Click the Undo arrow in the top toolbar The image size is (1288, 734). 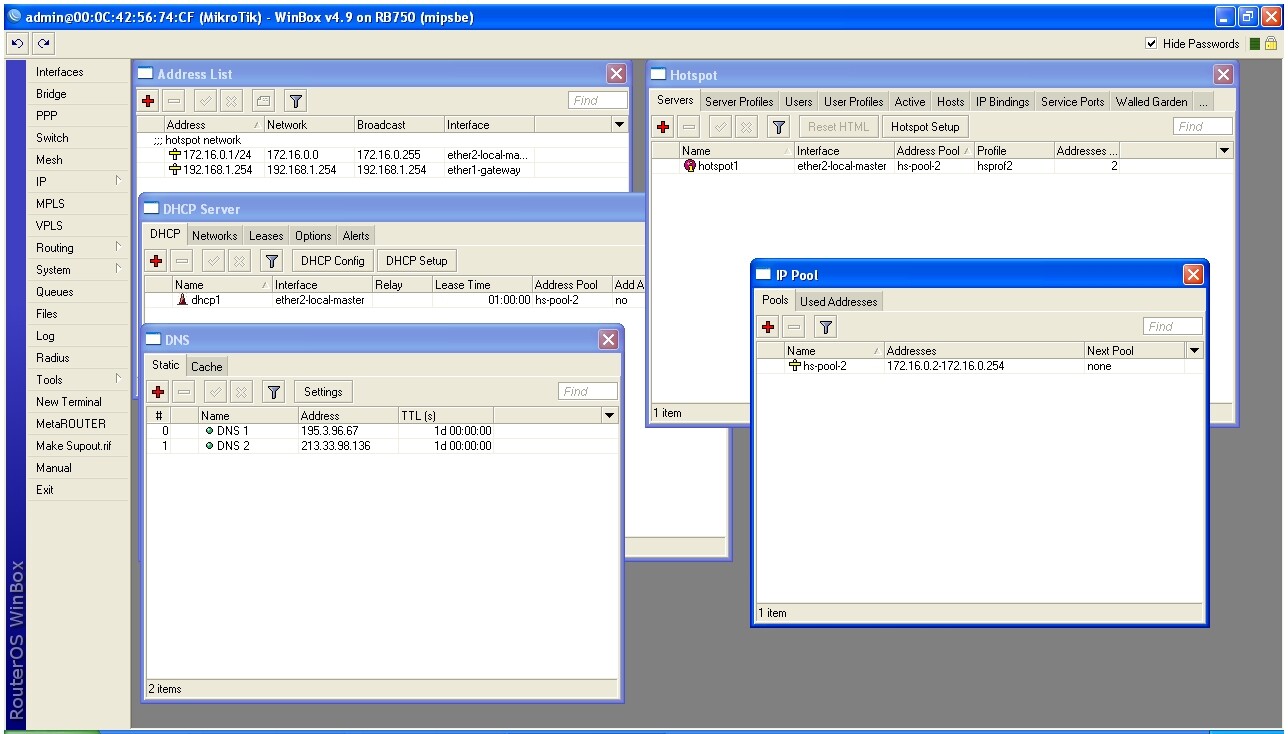17,43
